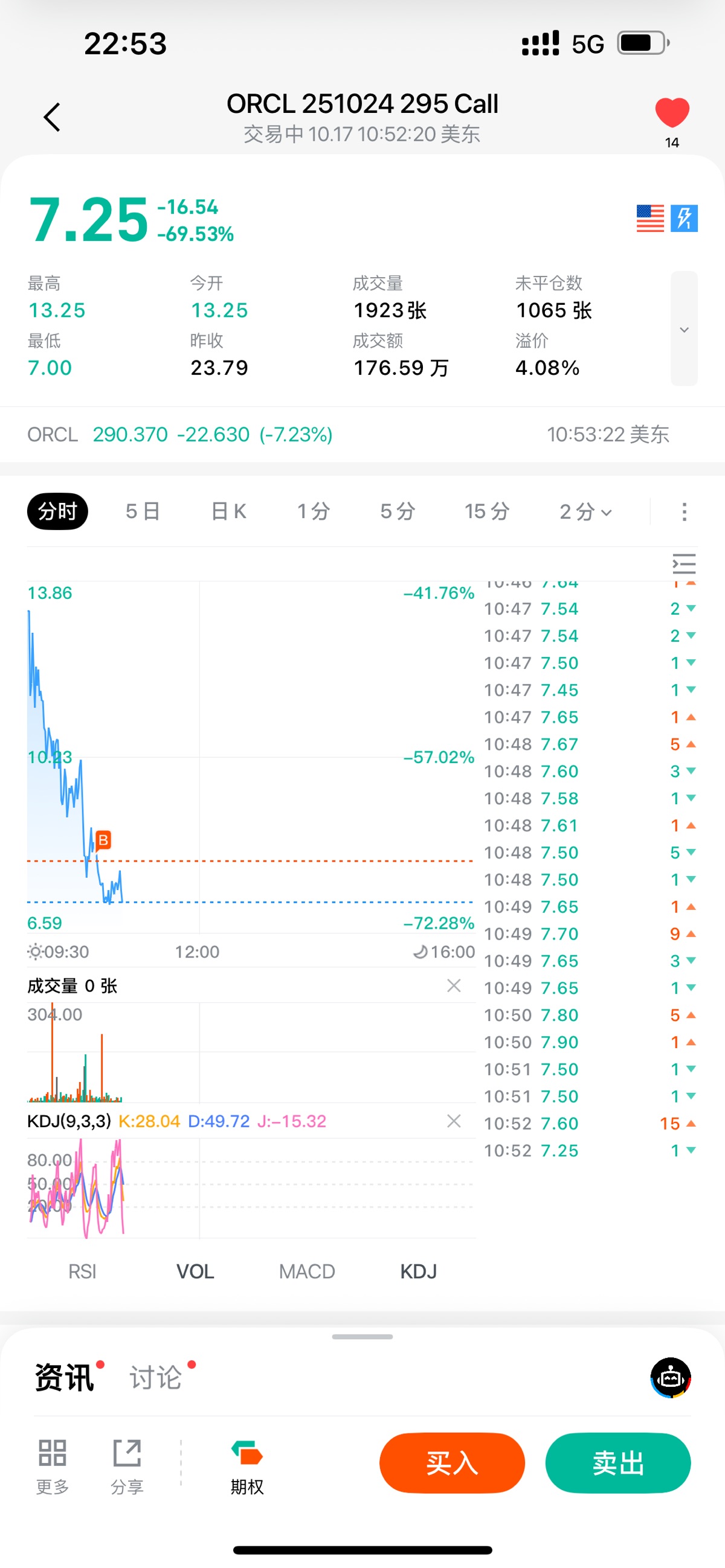Select the 5日 chart tab
The height and width of the screenshot is (1568, 725).
tap(143, 512)
